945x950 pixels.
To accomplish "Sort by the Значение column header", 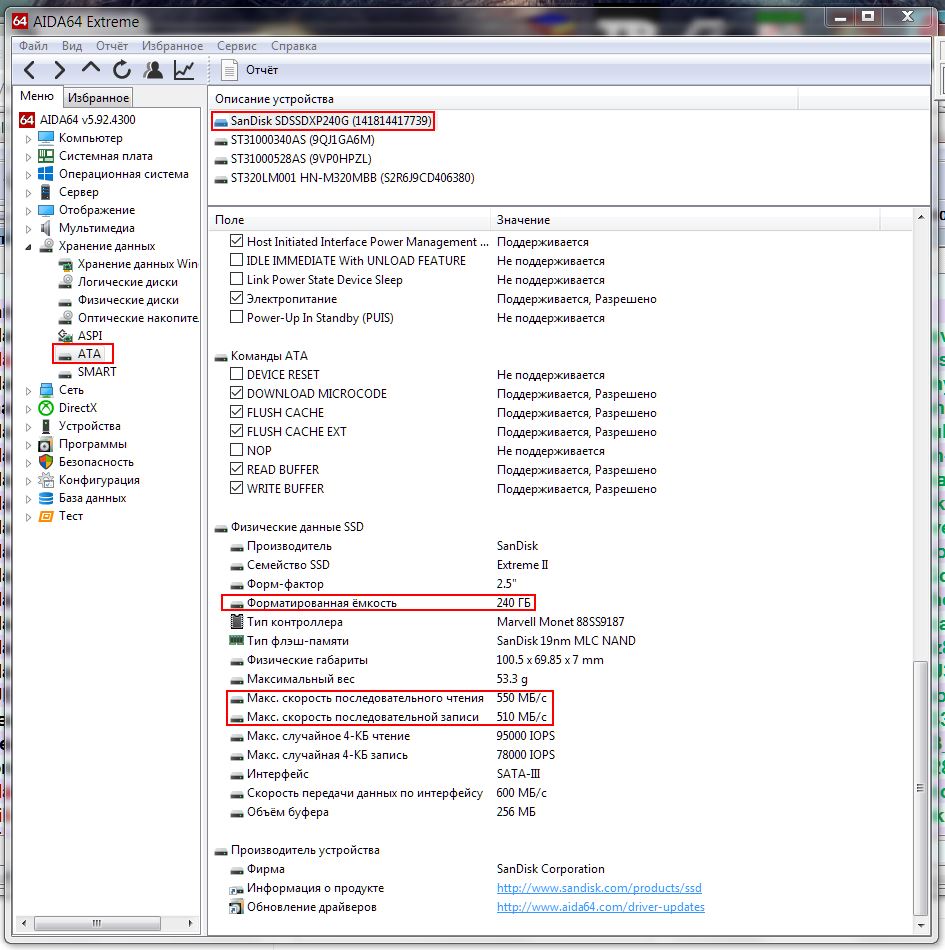I will point(685,220).
